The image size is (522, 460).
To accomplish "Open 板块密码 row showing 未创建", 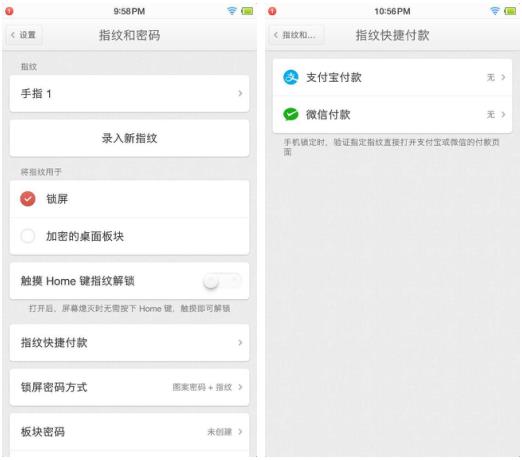I will point(129,432).
